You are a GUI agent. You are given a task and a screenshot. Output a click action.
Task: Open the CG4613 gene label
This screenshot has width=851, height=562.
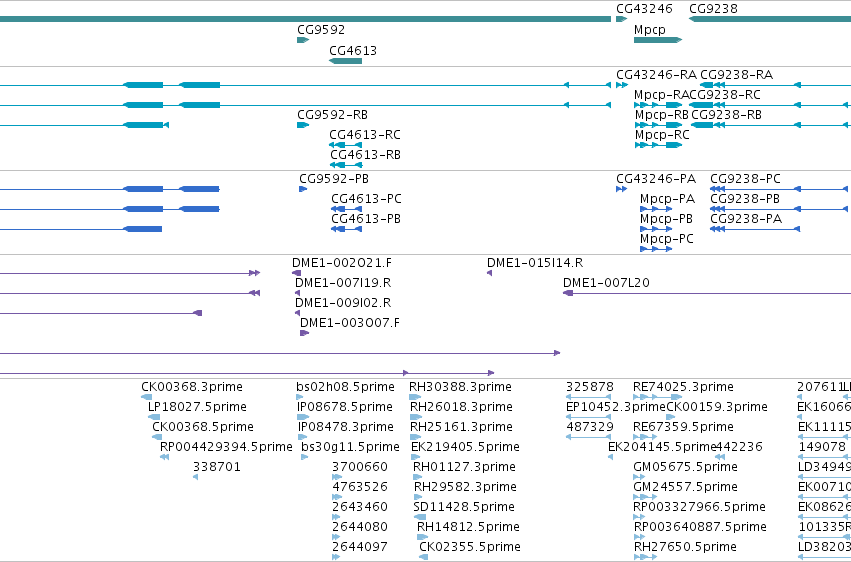click(x=353, y=50)
